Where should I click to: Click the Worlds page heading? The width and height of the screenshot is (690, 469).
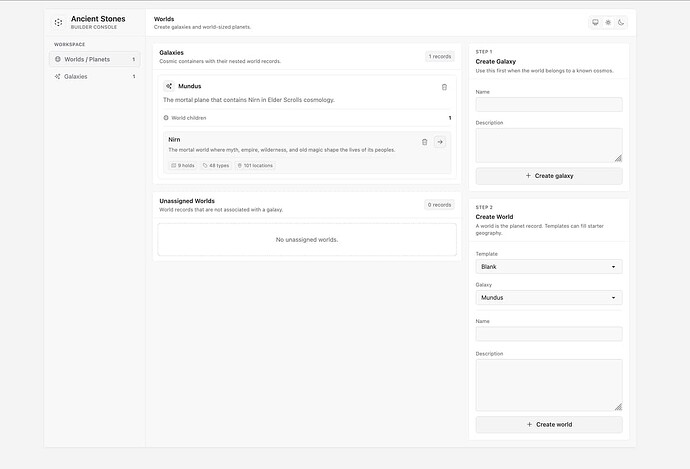[164, 19]
